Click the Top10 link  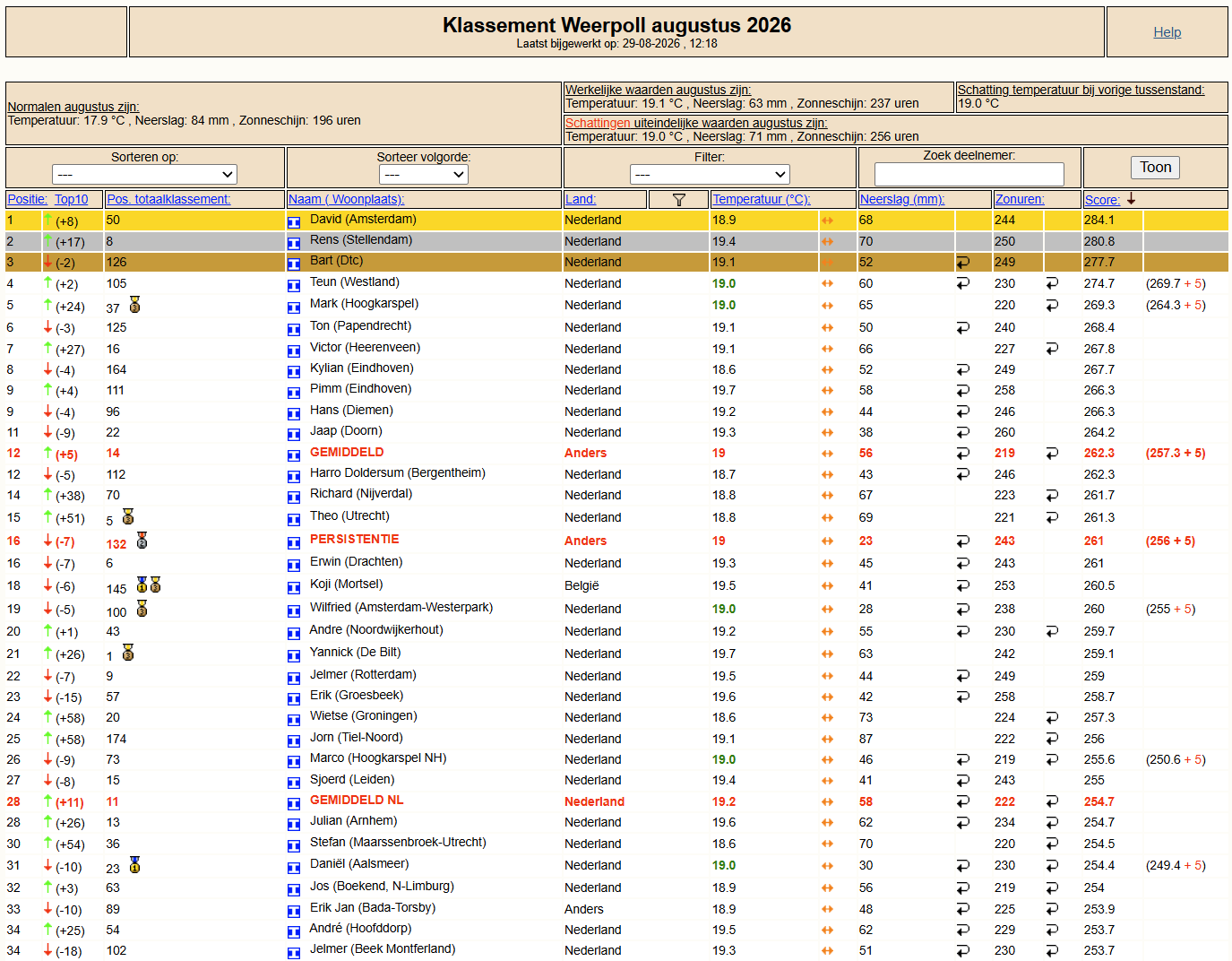[72, 199]
